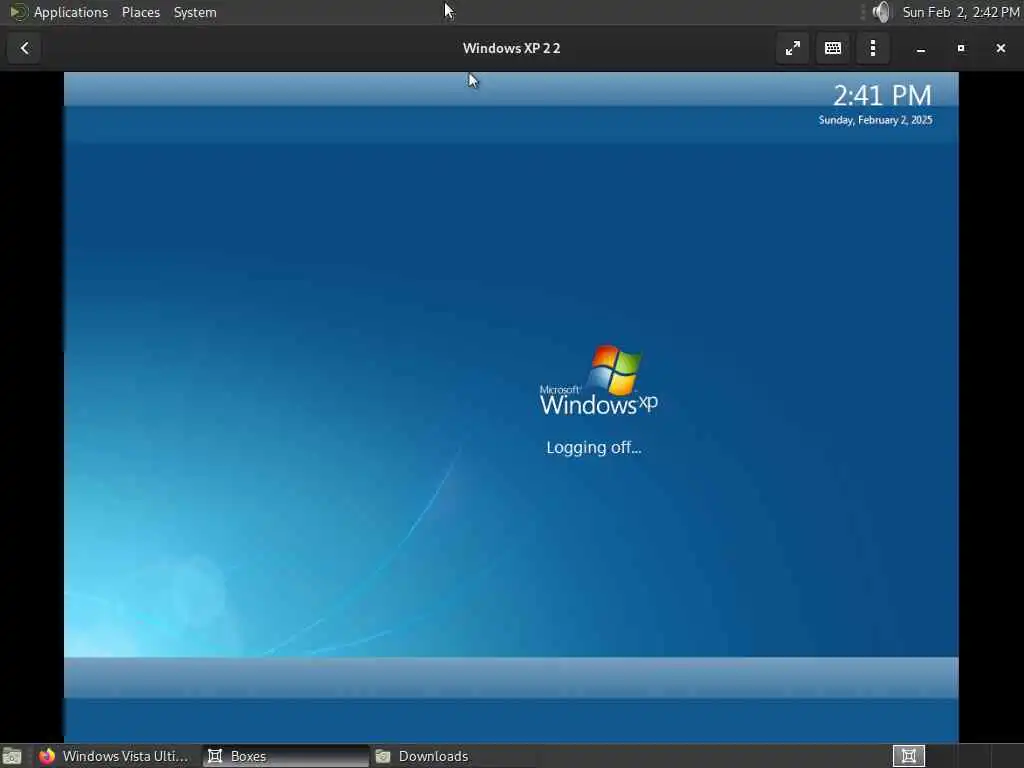Click the Sunday, February 2, 2025 date text

875,120
